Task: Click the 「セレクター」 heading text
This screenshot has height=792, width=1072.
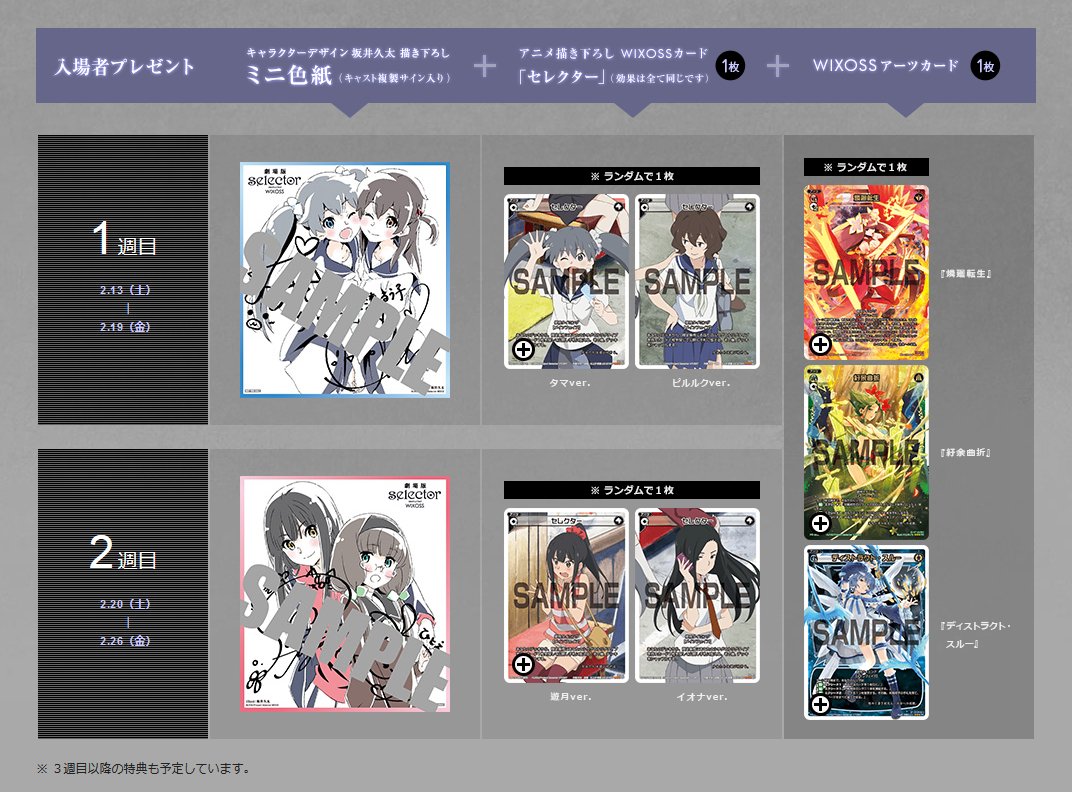Action: (562, 77)
